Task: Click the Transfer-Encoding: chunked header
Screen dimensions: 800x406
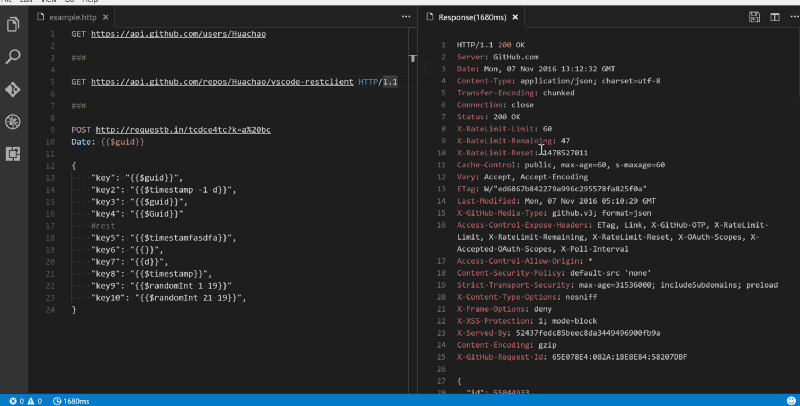Action: click(516, 93)
